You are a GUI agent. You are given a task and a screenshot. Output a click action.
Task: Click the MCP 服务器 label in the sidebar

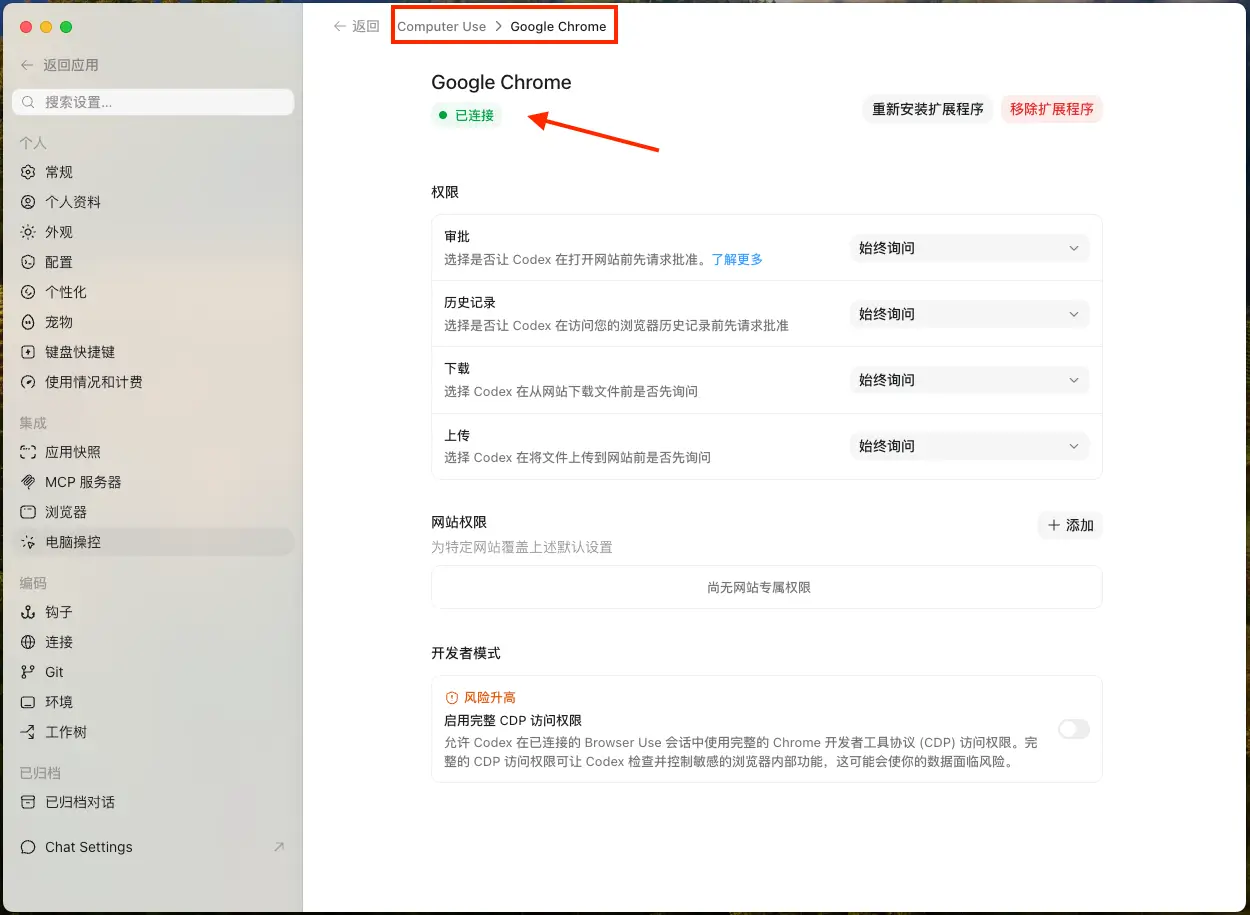(x=83, y=482)
